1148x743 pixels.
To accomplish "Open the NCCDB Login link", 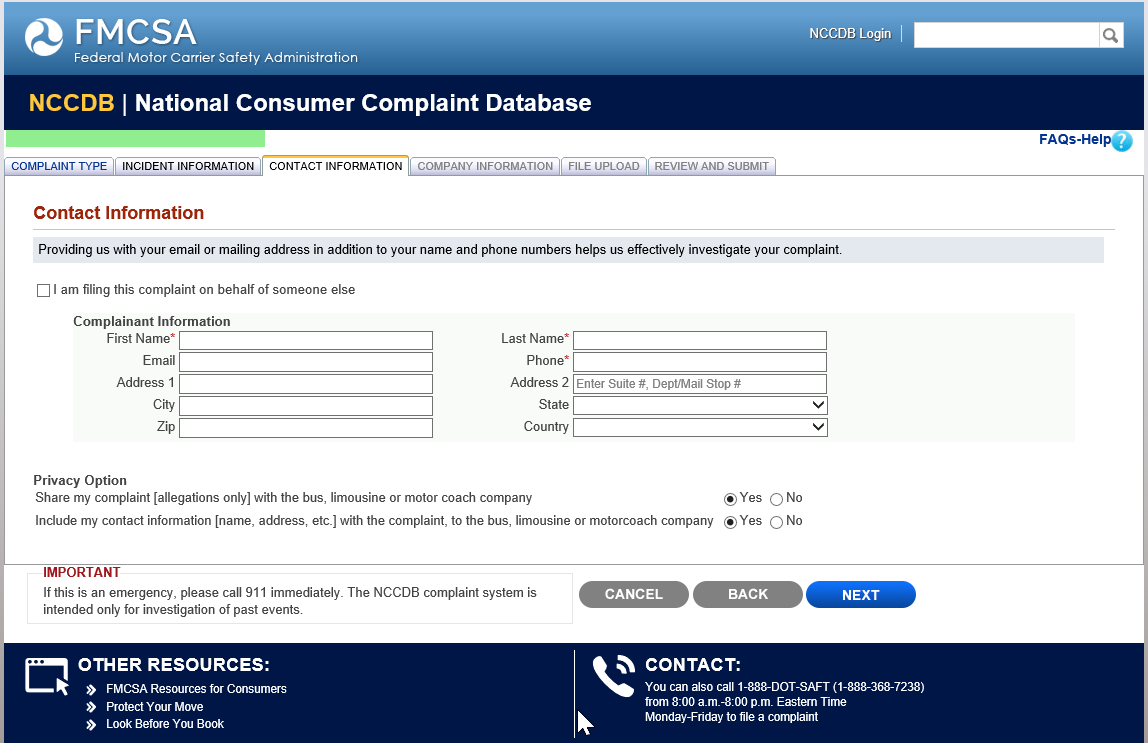I will (850, 34).
